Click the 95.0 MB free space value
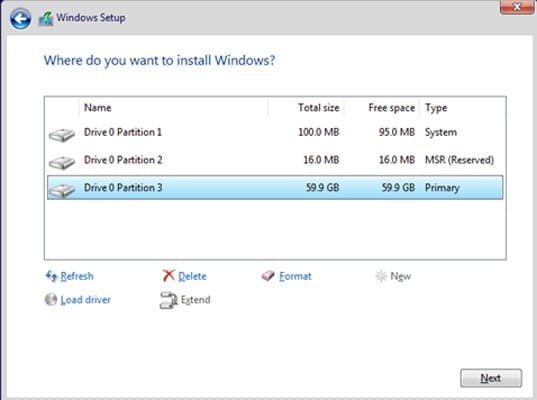Image resolution: width=537 pixels, height=400 pixels. (x=397, y=132)
